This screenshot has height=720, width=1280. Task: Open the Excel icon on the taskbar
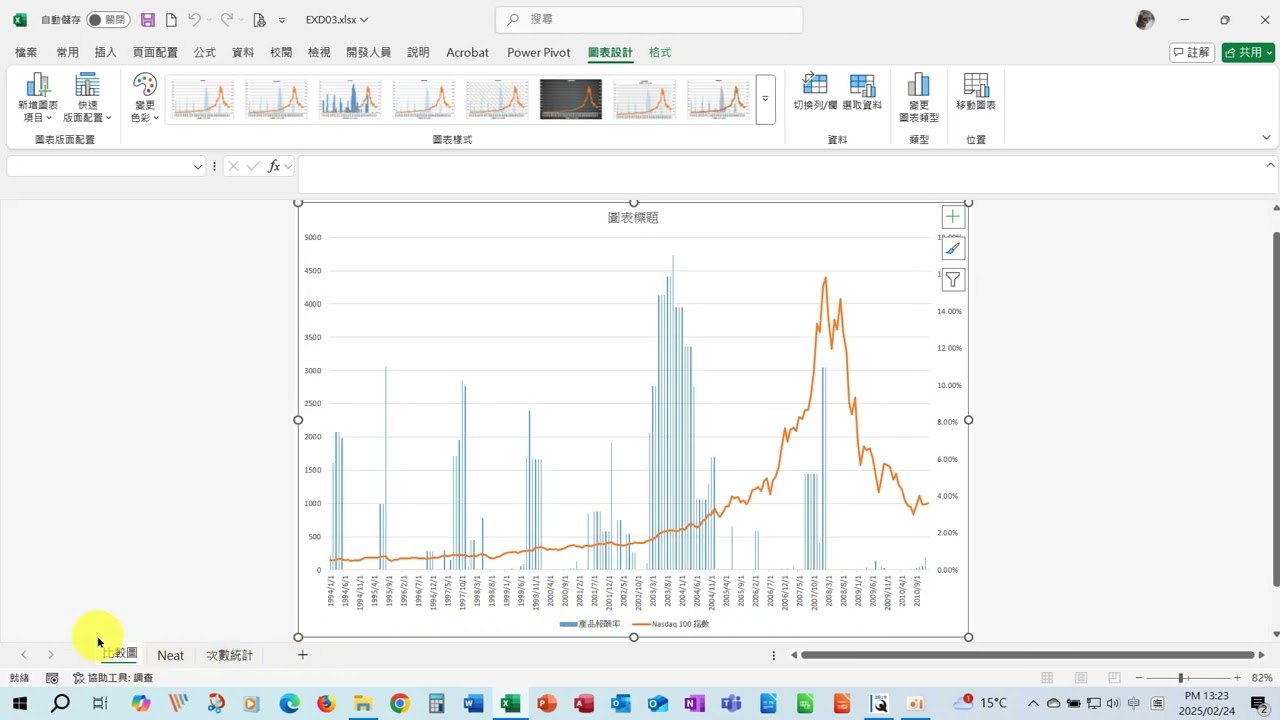click(510, 704)
